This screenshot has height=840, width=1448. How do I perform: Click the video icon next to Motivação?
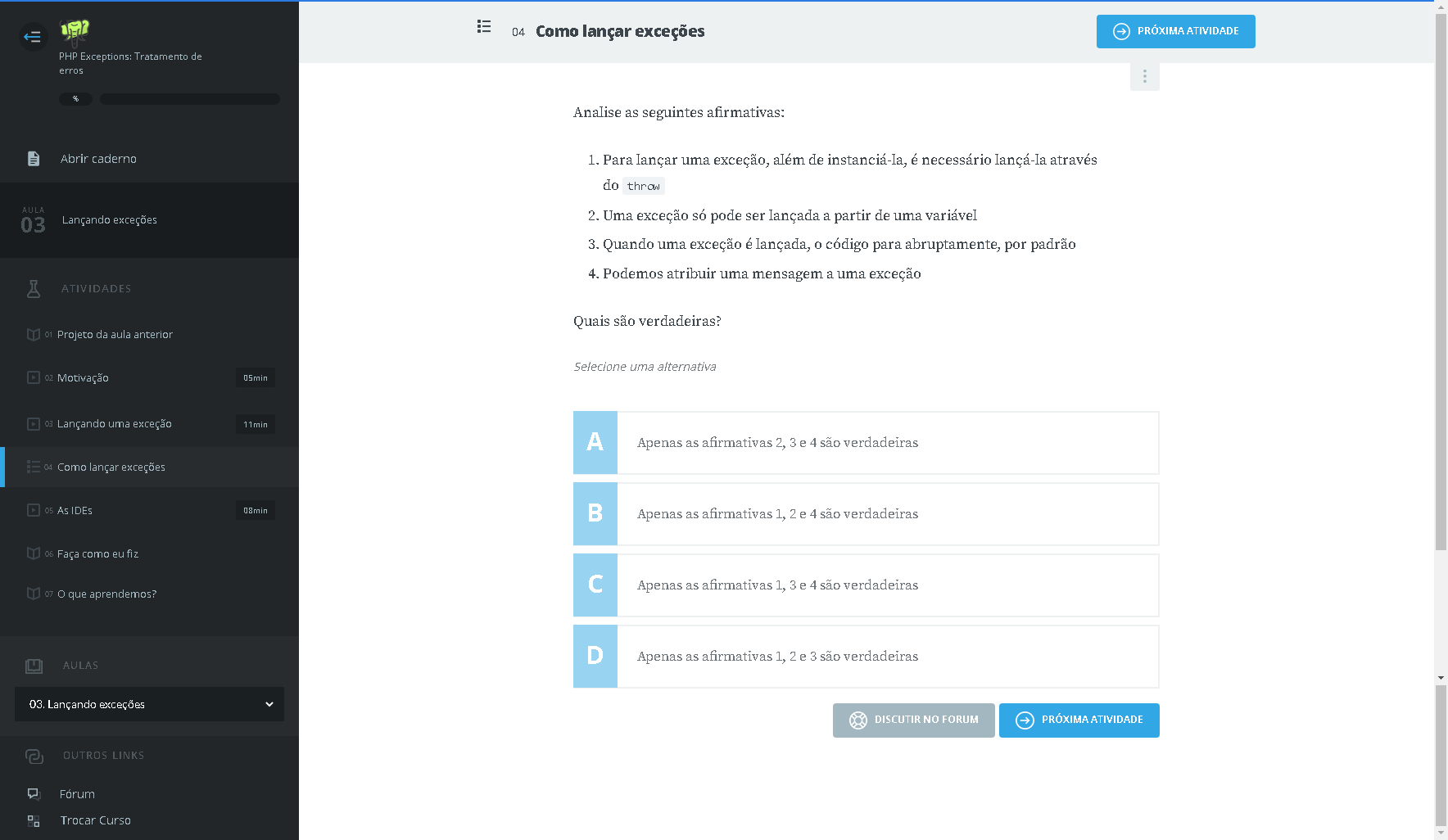[34, 377]
